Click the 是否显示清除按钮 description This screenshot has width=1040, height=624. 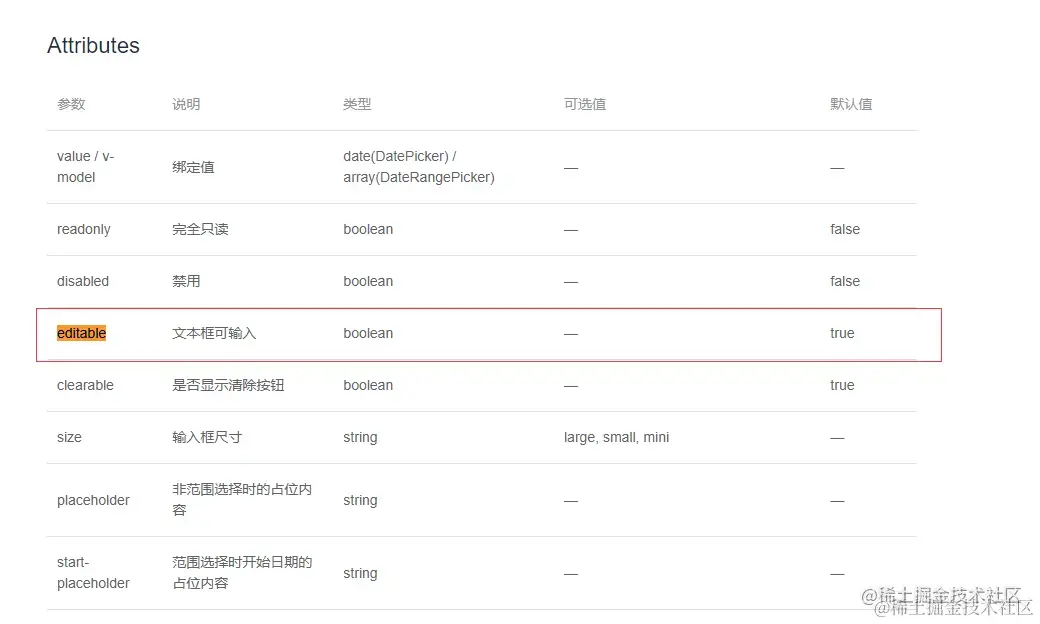click(x=228, y=385)
